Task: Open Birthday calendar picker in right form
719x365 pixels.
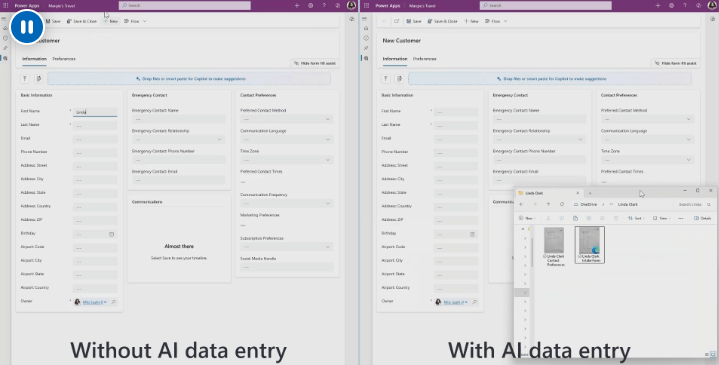Action: point(472,234)
